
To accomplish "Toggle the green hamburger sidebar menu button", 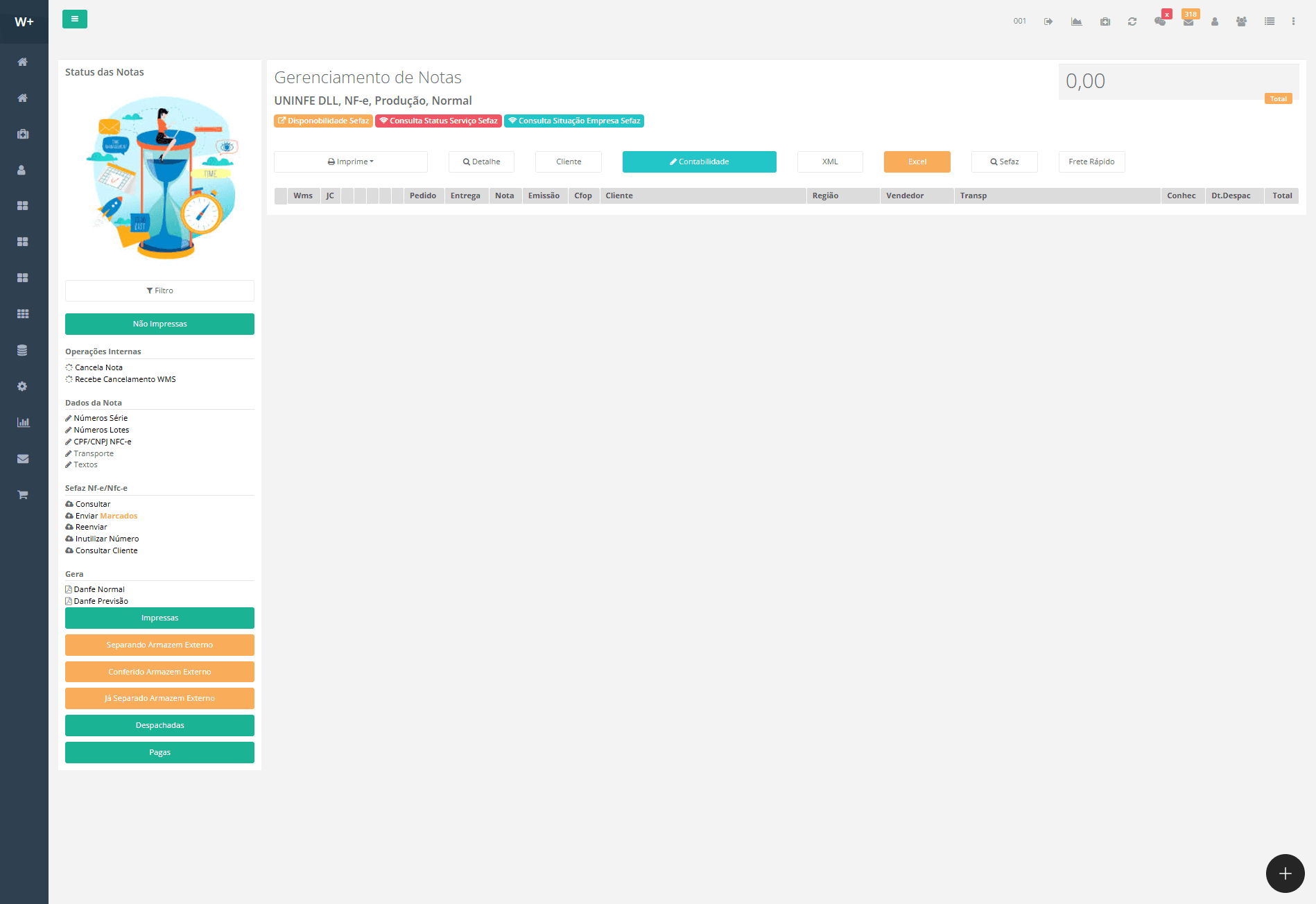I will coord(74,19).
